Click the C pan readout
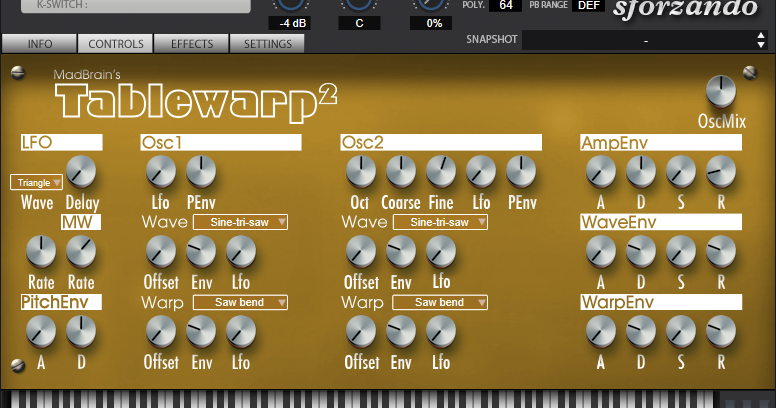Viewport: 776px width, 408px height. (359, 23)
